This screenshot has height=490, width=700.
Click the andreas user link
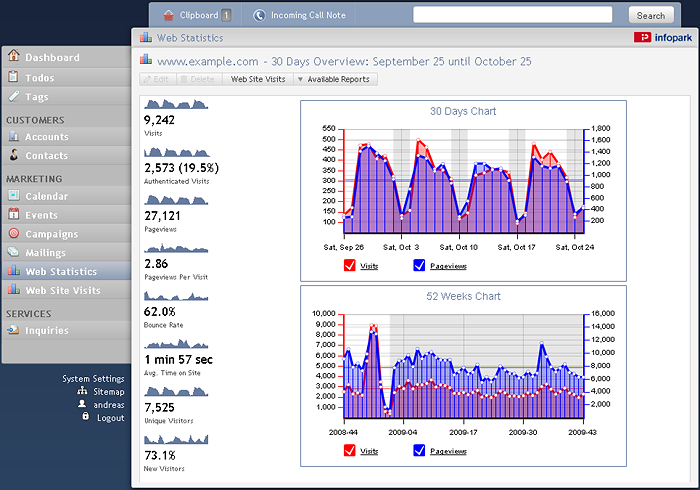(109, 405)
